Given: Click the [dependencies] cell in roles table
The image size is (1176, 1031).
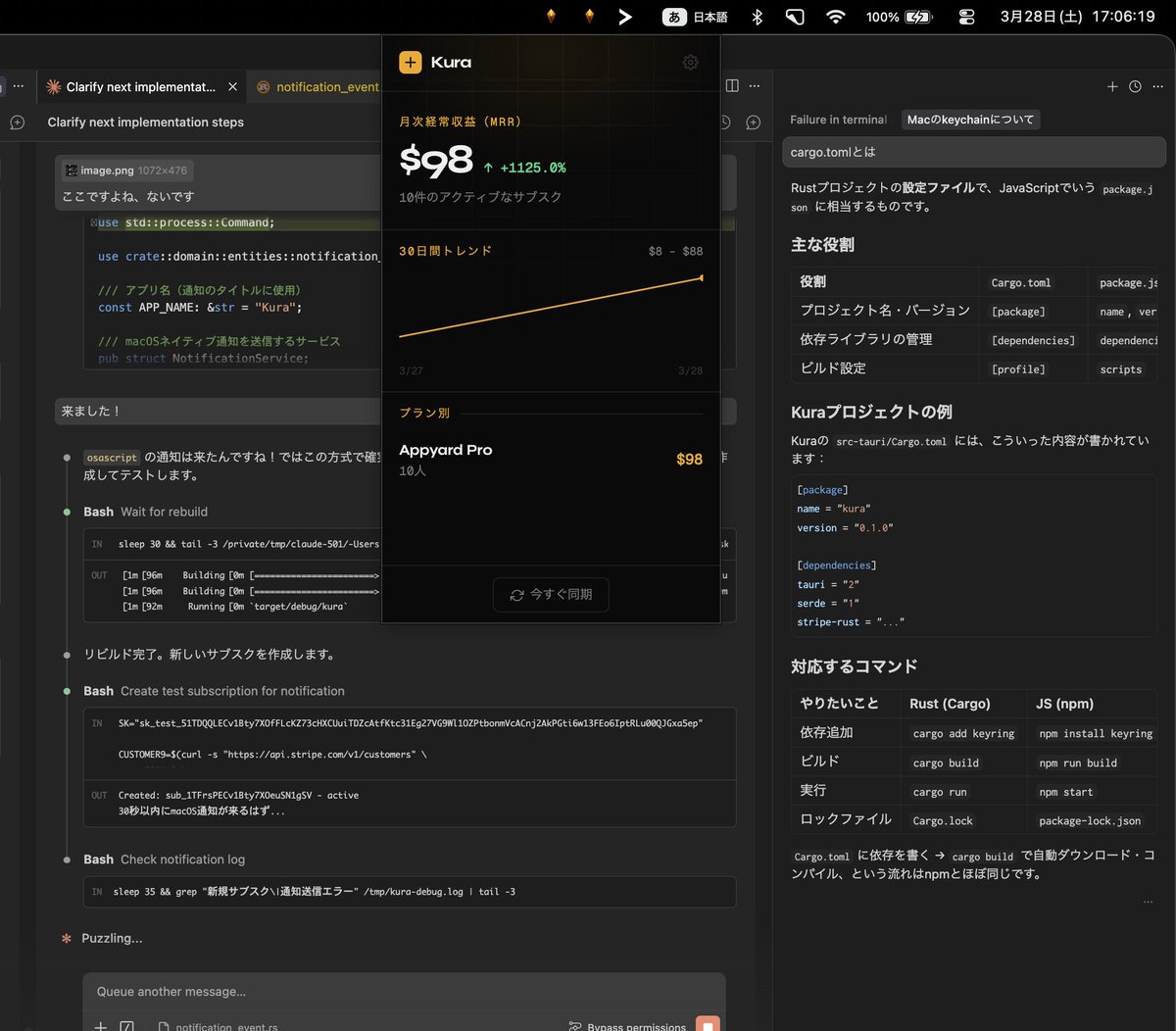Looking at the screenshot, I should [x=1033, y=340].
